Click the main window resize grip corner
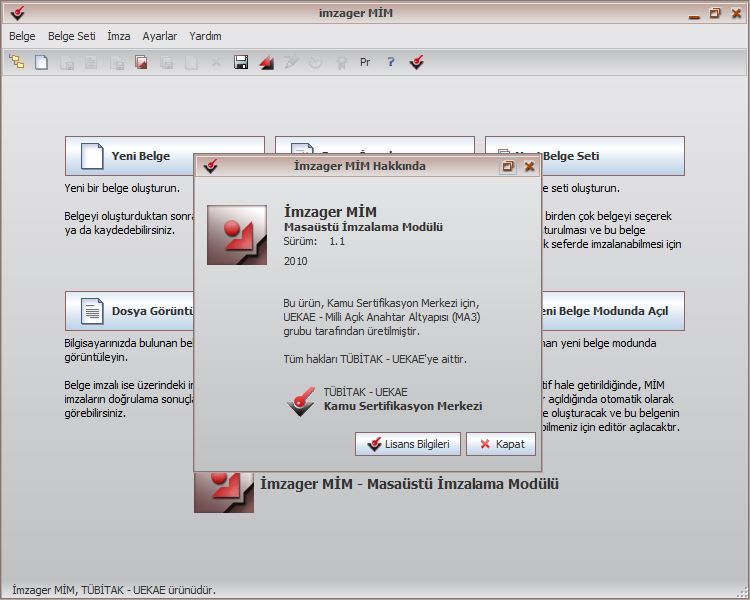Screen dimensions: 750x600 tap(743, 593)
